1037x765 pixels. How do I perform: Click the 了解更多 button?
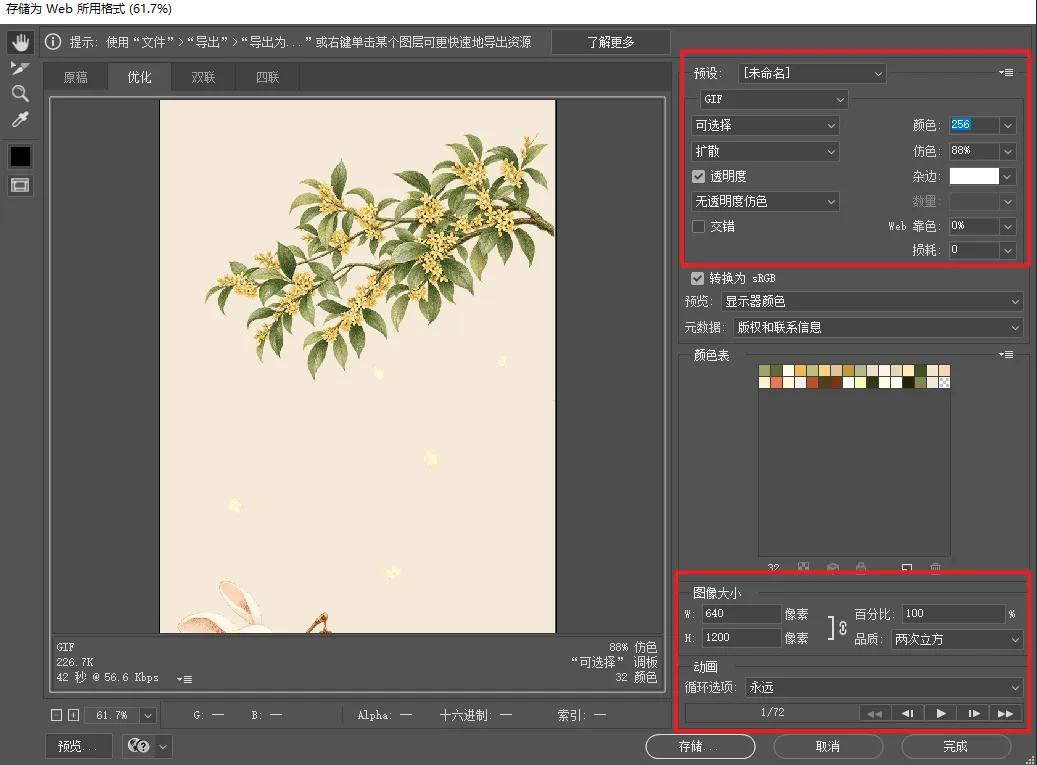point(610,42)
